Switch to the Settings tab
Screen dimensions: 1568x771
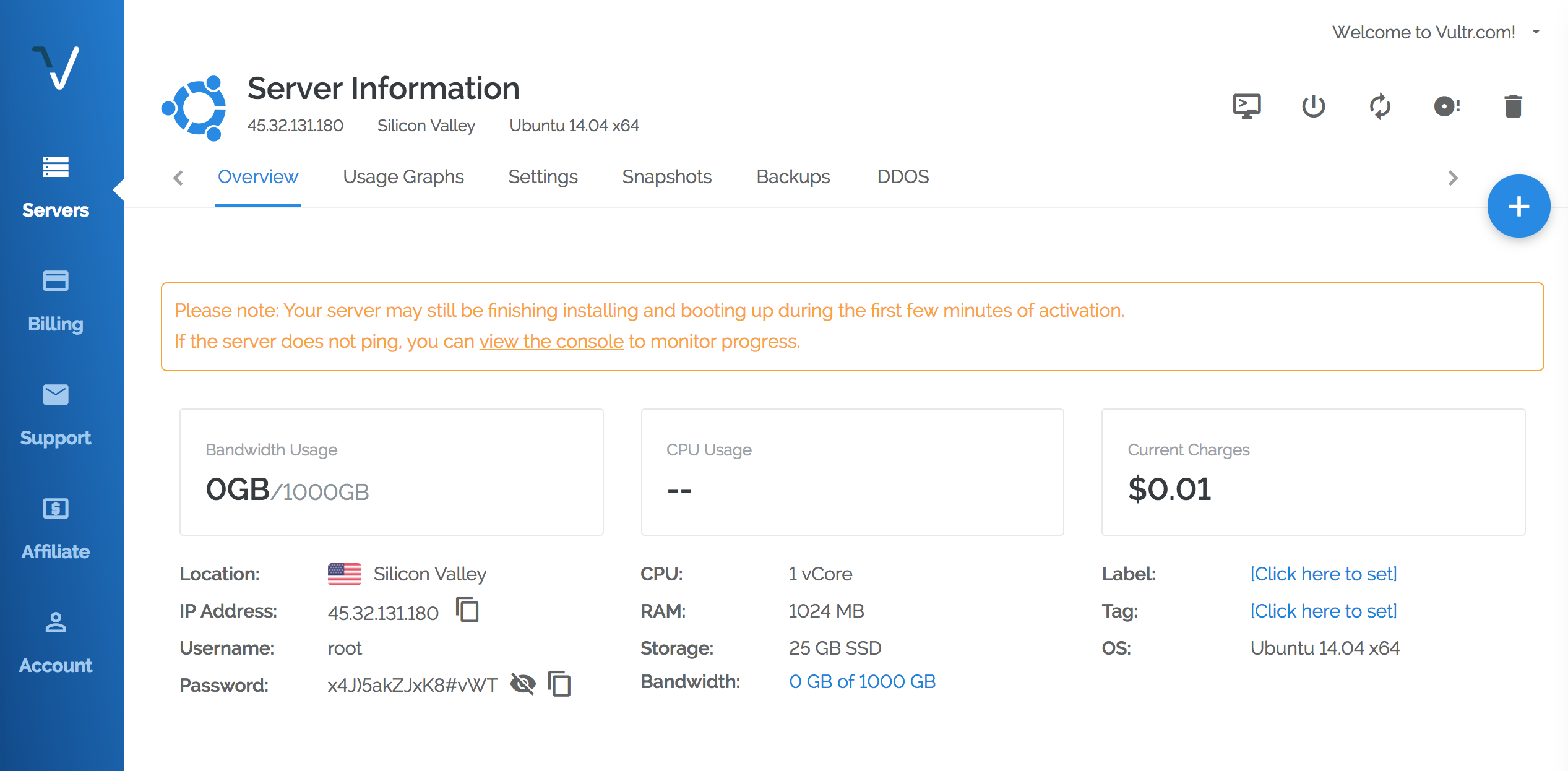543,177
